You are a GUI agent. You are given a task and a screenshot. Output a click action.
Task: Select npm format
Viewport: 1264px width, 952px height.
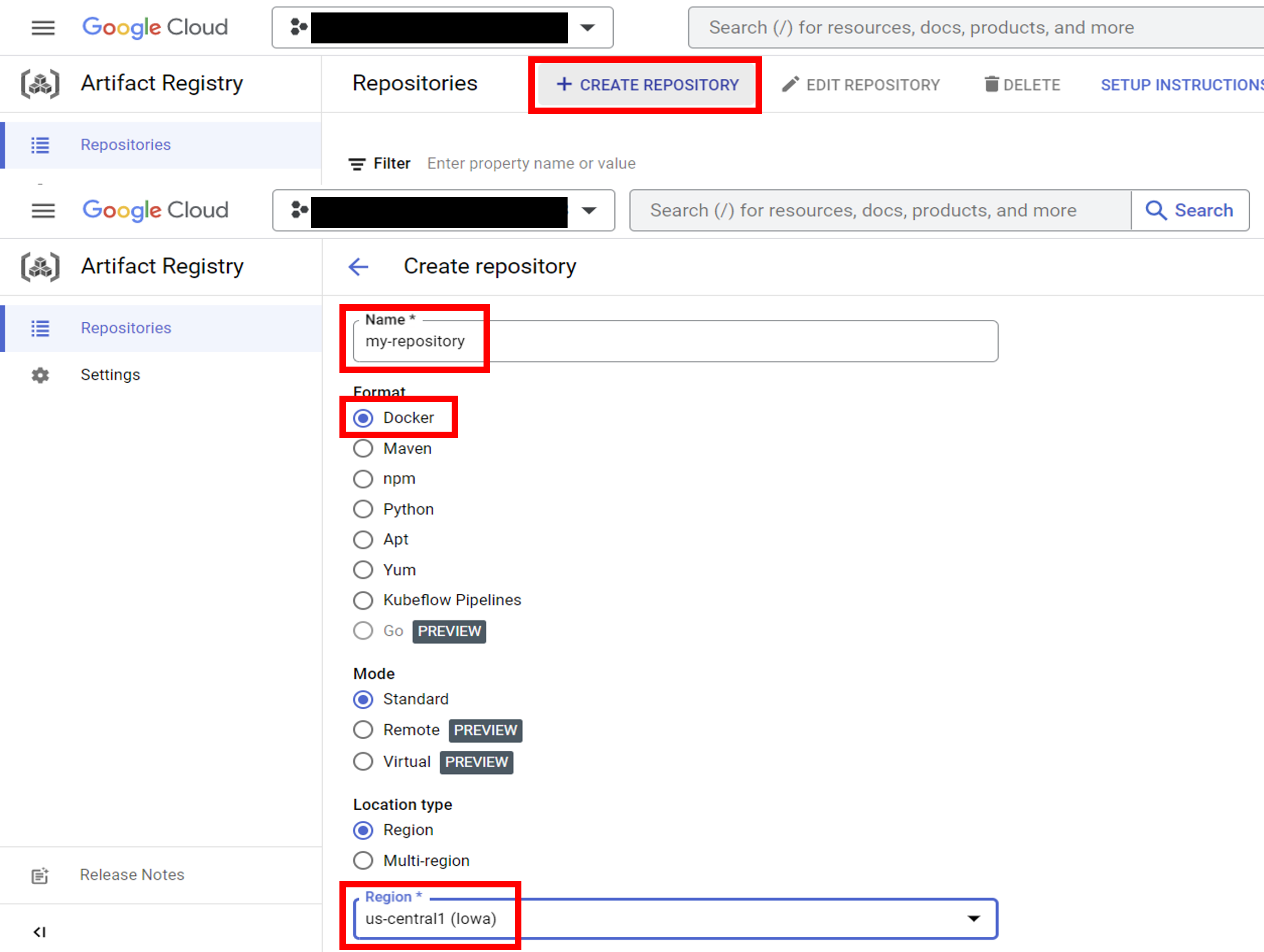pyautogui.click(x=363, y=479)
